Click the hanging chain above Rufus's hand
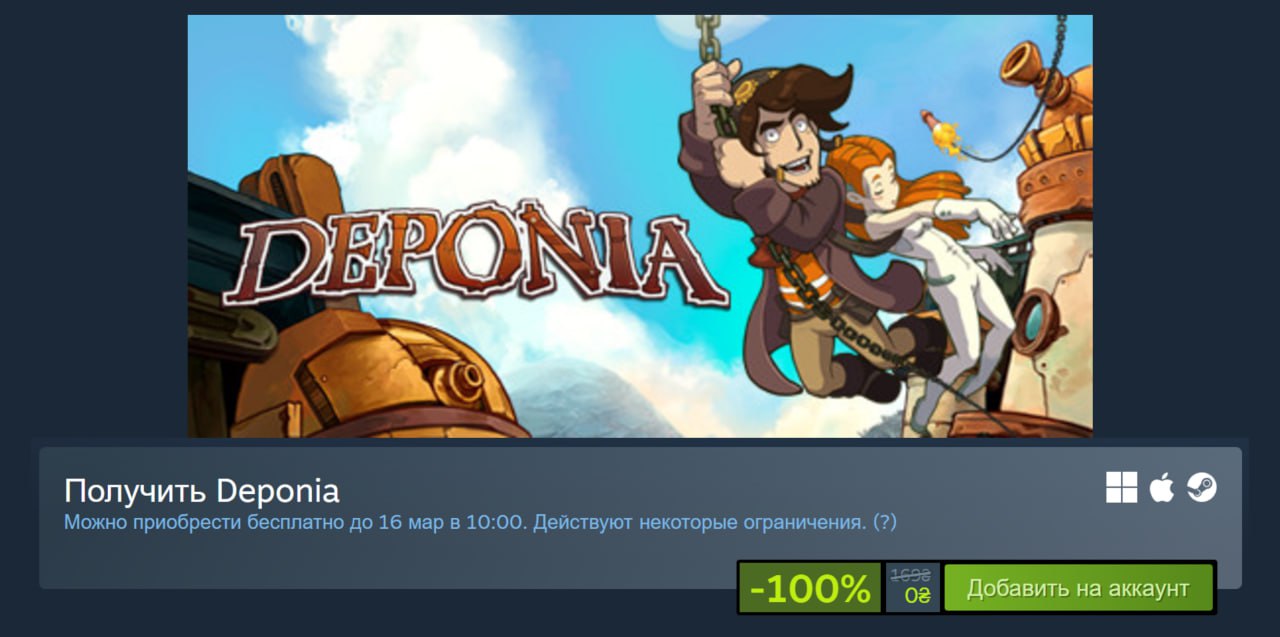Viewport: 1280px width, 637px height. [708, 37]
